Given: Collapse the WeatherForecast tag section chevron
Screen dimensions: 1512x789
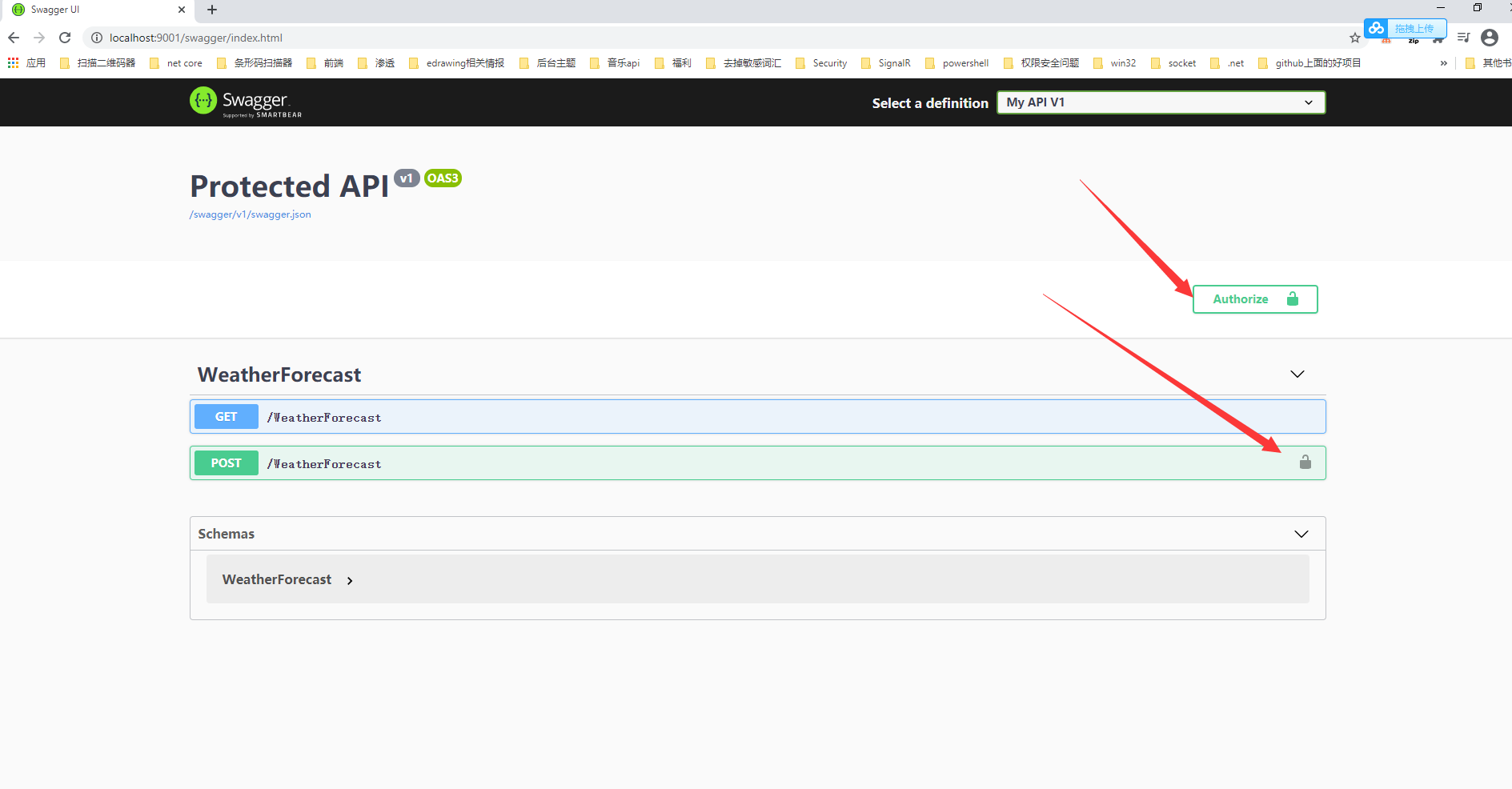Looking at the screenshot, I should click(x=1297, y=374).
